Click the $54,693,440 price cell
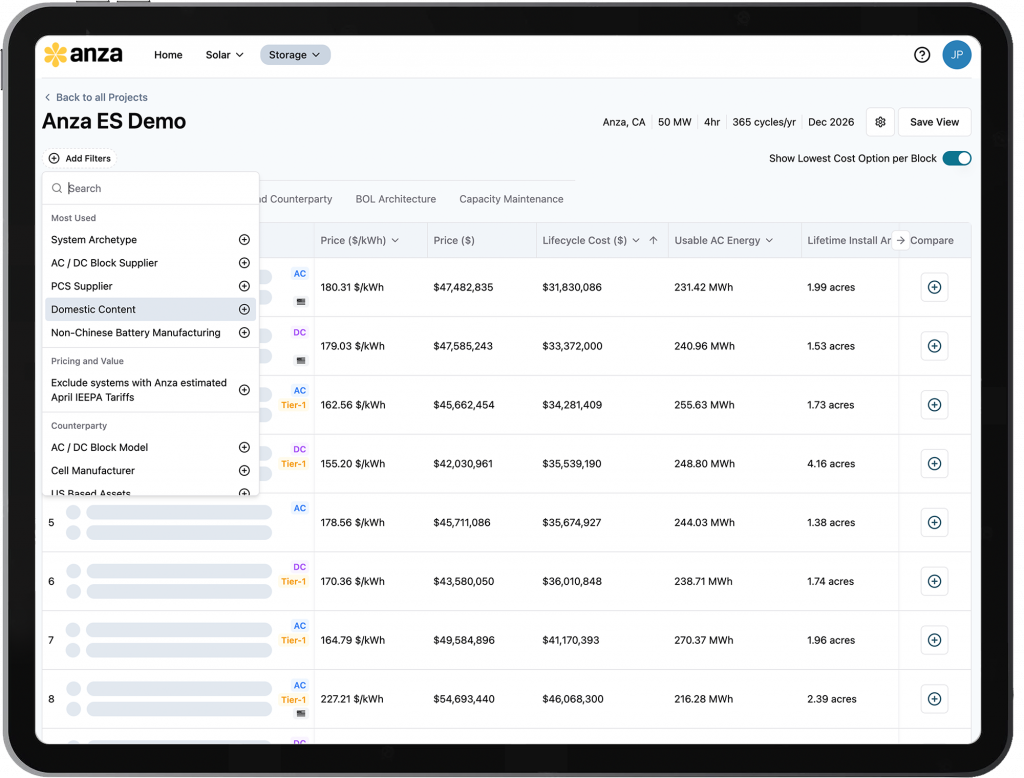 [x=464, y=699]
